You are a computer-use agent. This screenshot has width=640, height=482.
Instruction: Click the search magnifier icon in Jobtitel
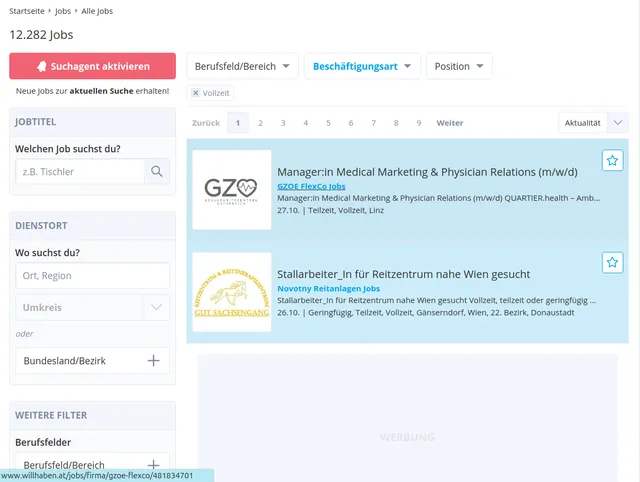coord(157,172)
